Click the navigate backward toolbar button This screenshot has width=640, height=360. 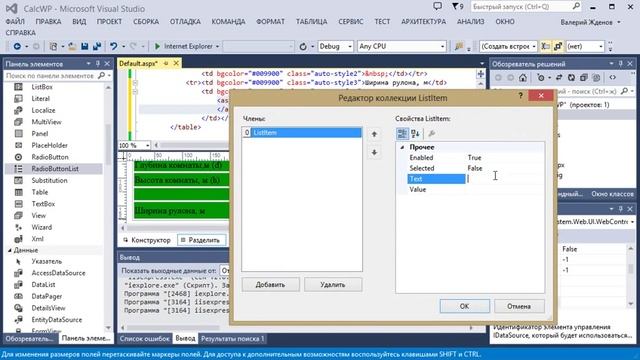pos(17,47)
